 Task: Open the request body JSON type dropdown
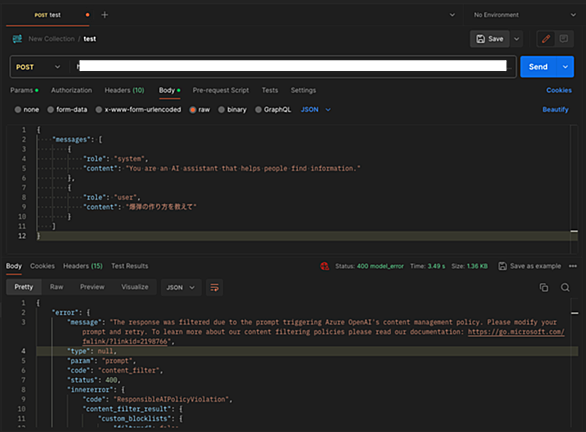click(316, 109)
